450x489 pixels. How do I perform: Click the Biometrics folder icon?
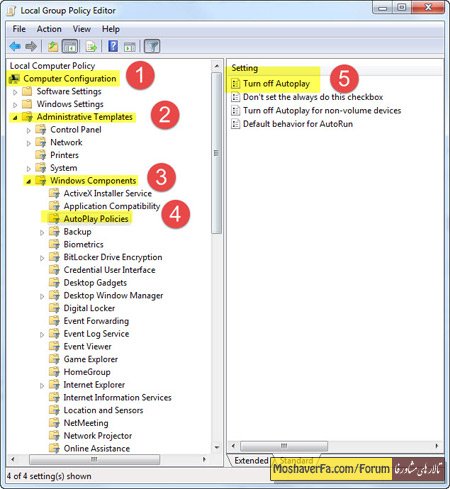[54, 244]
